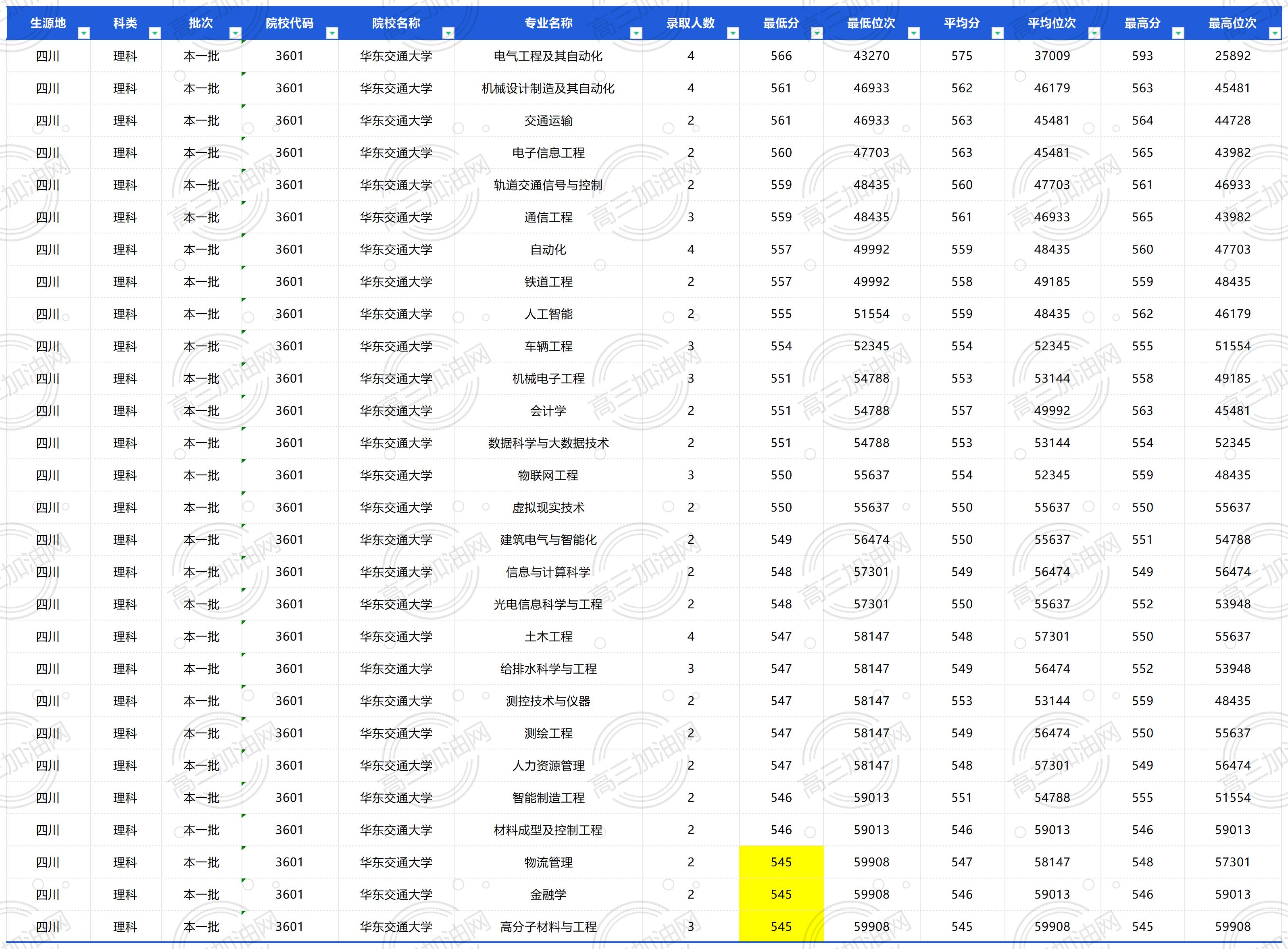
Task: Click the 交通运输 major cell
Action: (x=549, y=121)
